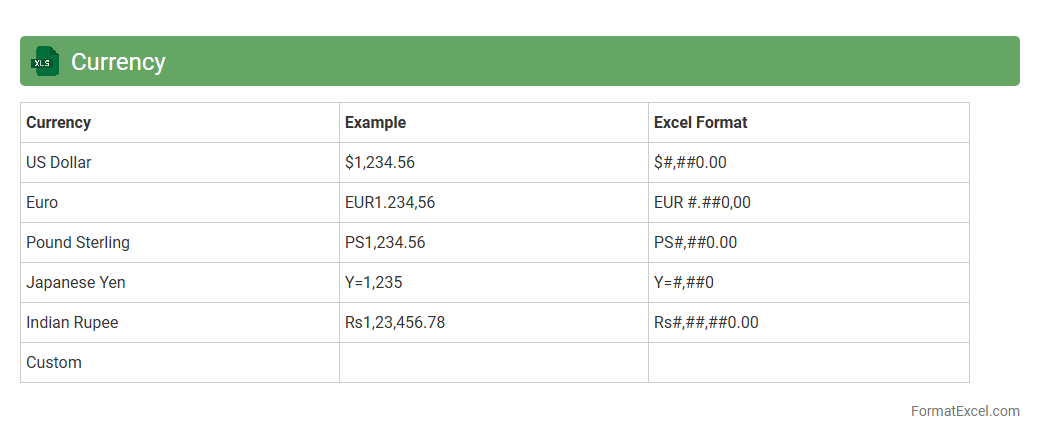Click the EUR #.##0,00 format cell
The width and height of the screenshot is (1040, 440).
[702, 203]
